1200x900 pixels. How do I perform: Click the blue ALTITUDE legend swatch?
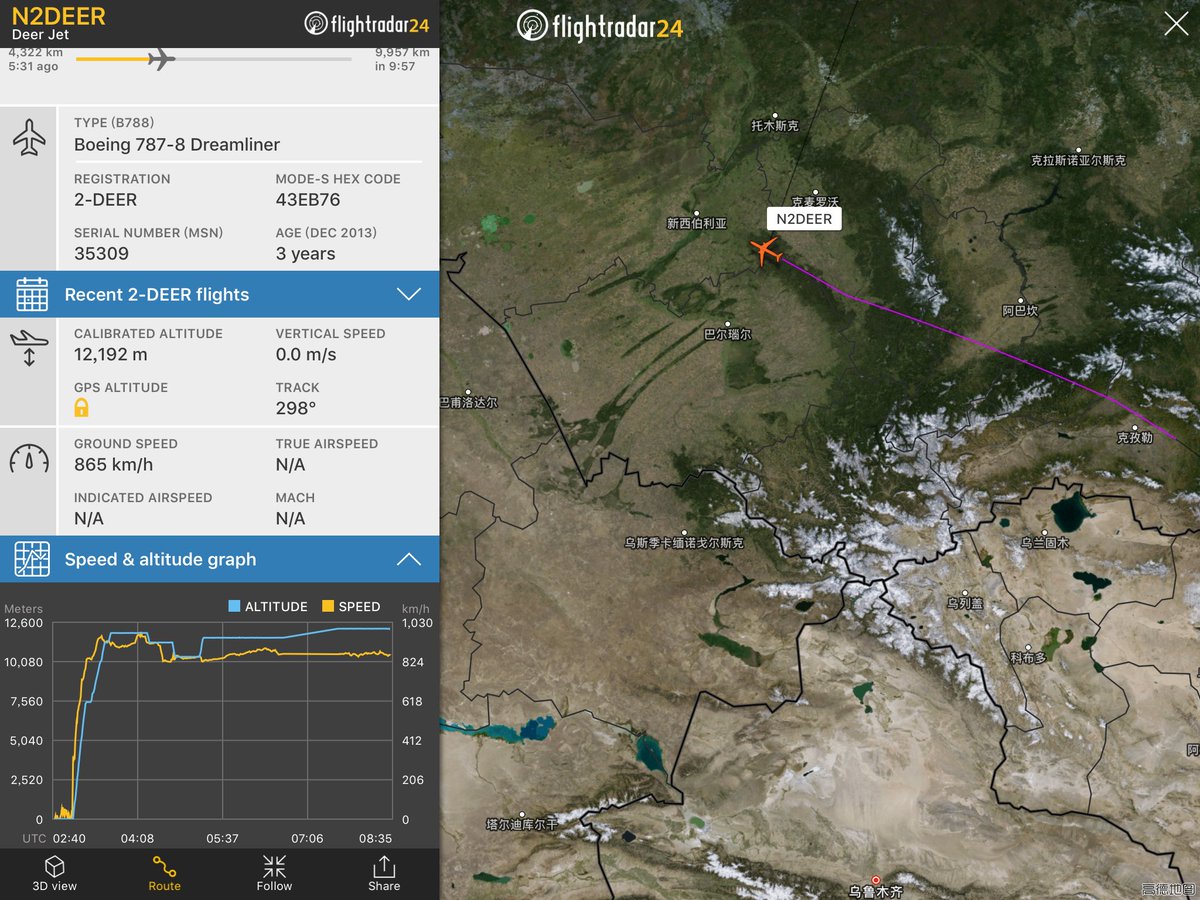tap(234, 606)
